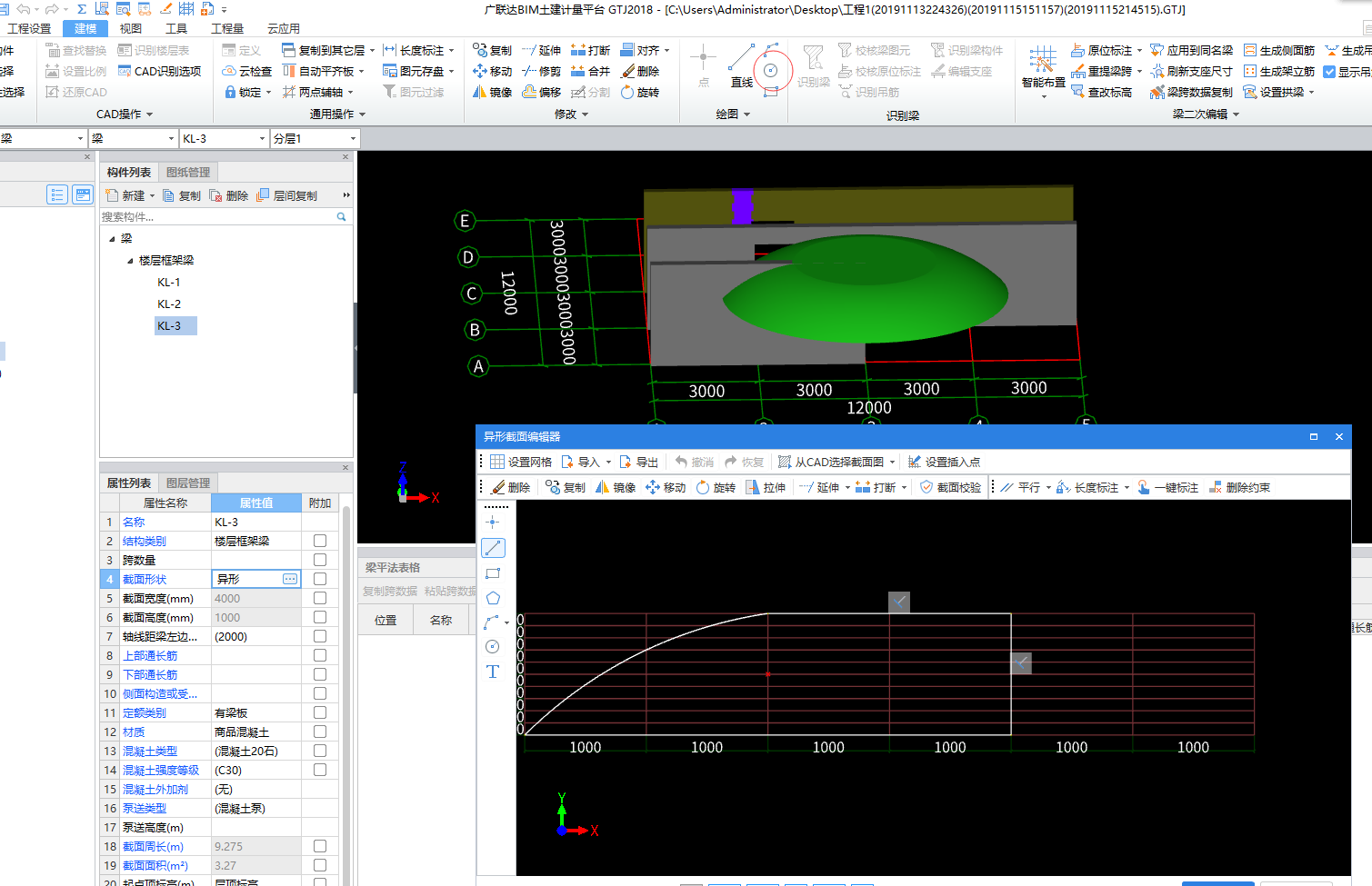The image size is (1372, 886).
Task: Click 设置网格 in section editor
Action: (522, 462)
